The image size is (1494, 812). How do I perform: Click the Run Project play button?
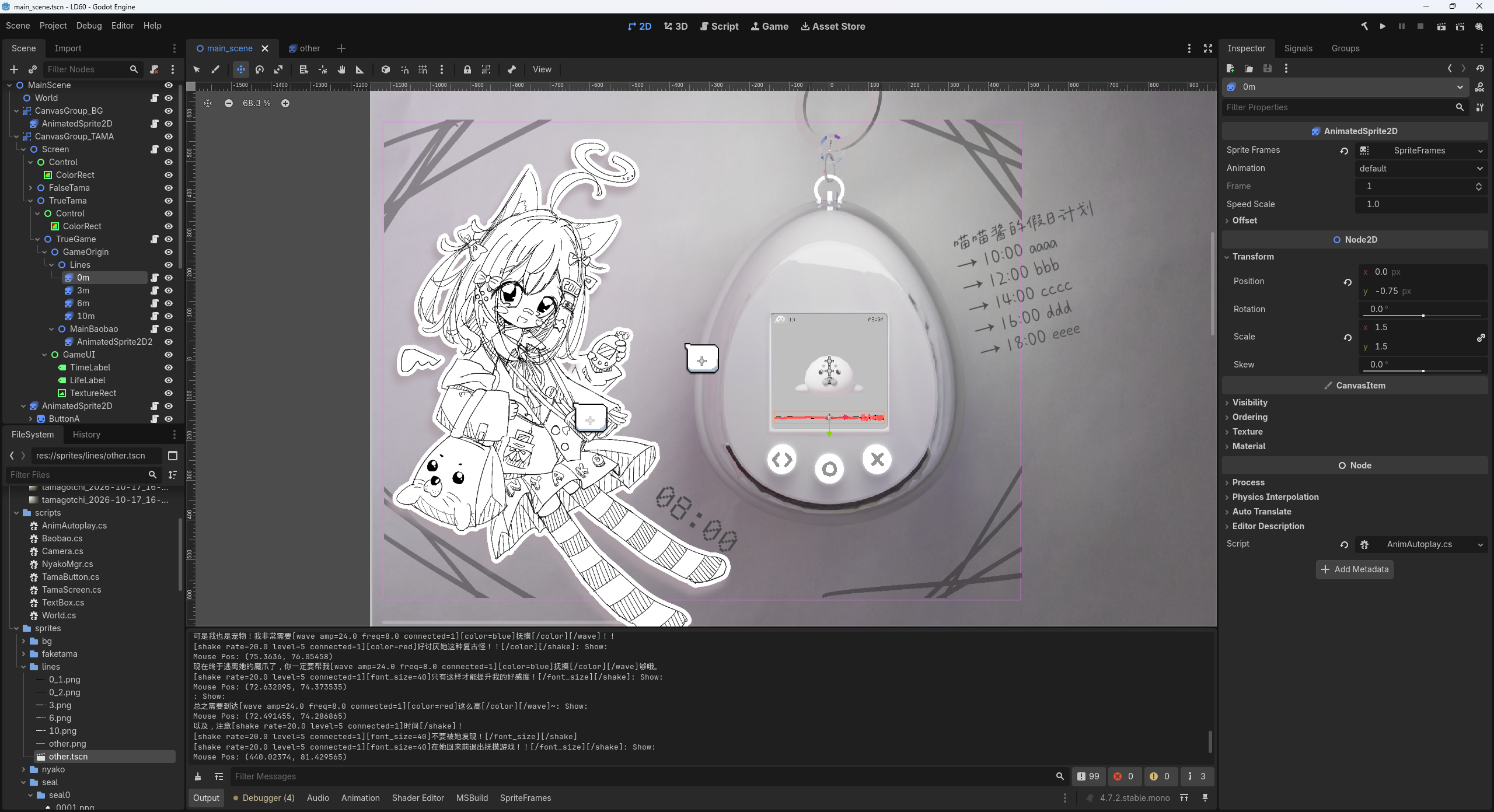tap(1383, 26)
